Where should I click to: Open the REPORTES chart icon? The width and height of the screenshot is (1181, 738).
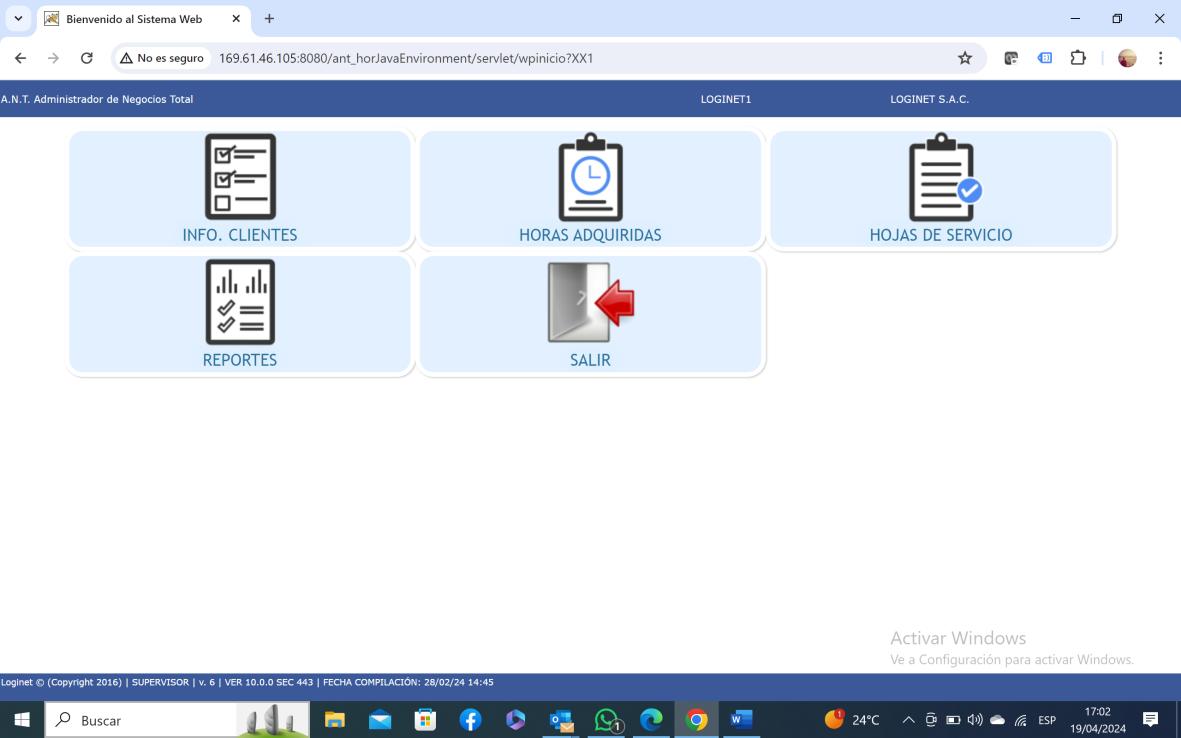pyautogui.click(x=240, y=302)
